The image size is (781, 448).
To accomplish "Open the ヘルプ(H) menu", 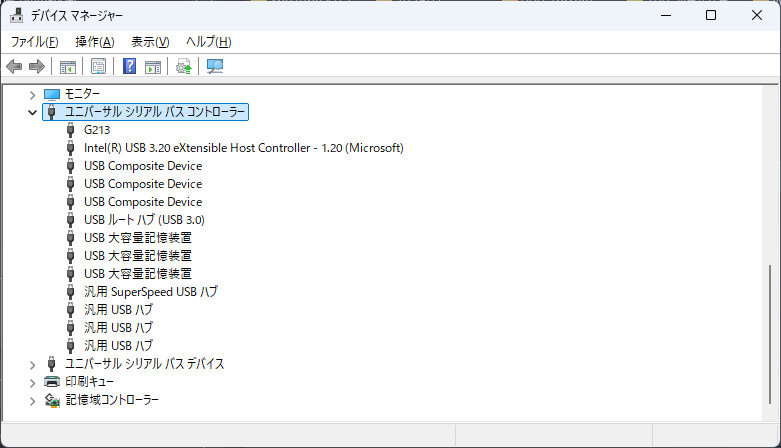I will pos(209,41).
